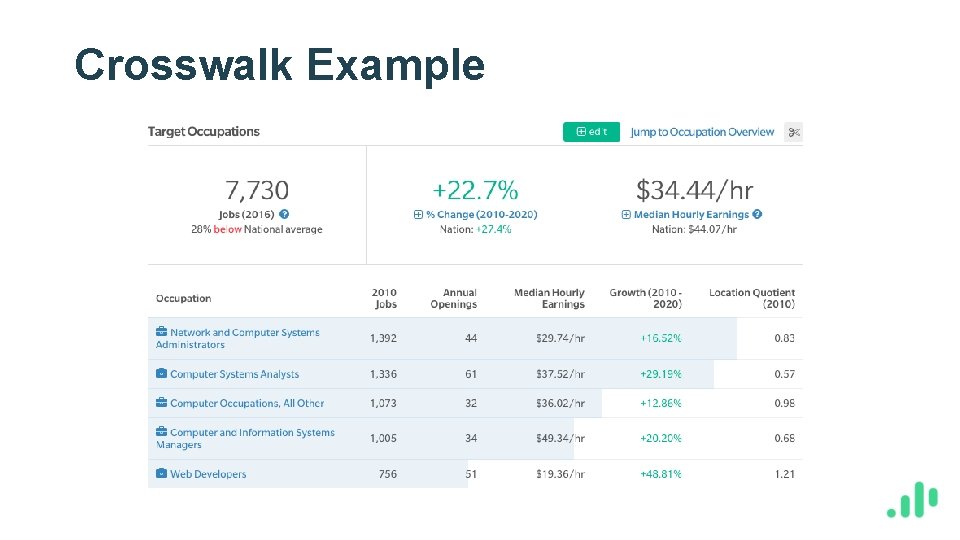Open Computer and Information Systems Managers link

(x=245, y=438)
